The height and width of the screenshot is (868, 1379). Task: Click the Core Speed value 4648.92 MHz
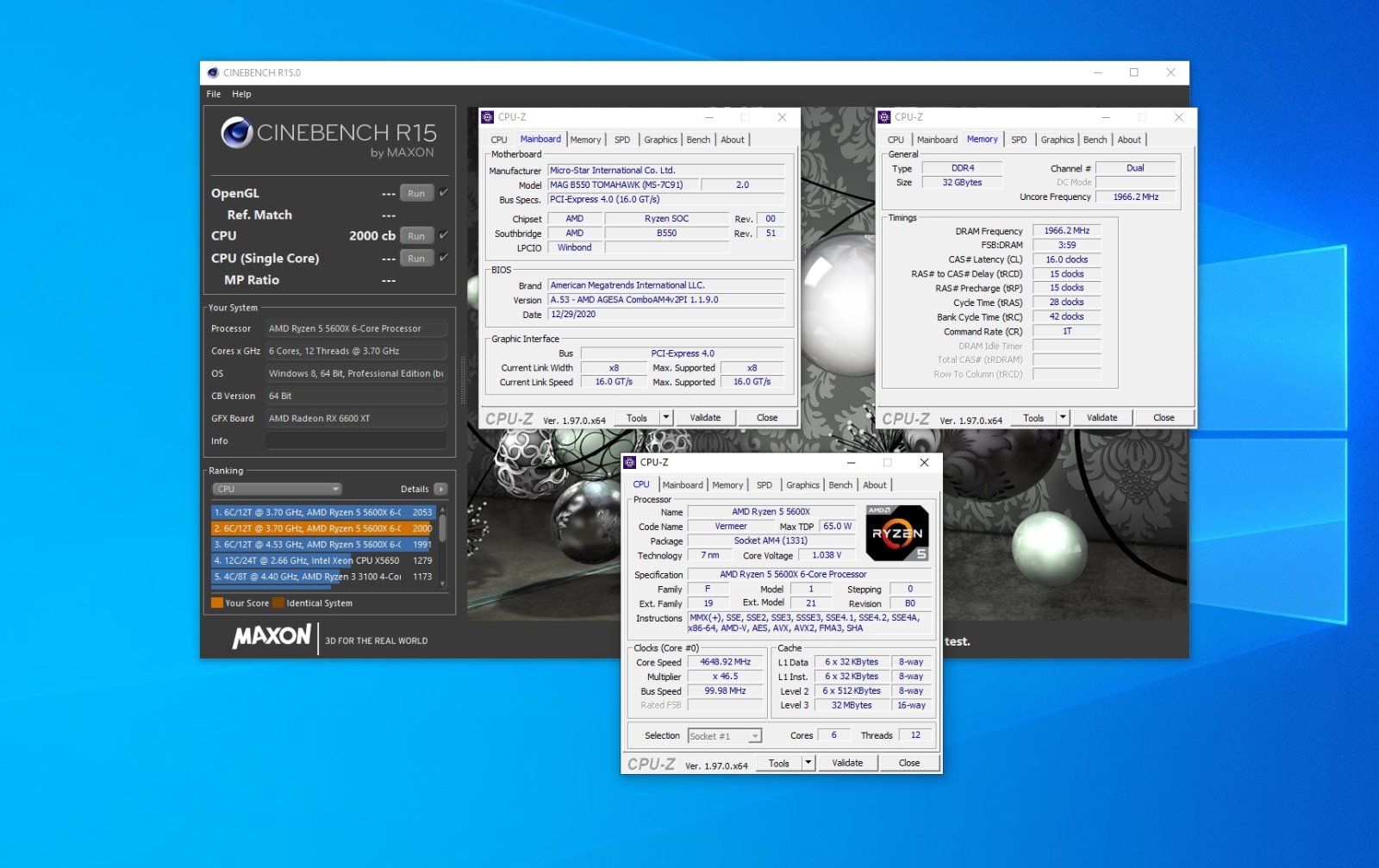point(725,662)
